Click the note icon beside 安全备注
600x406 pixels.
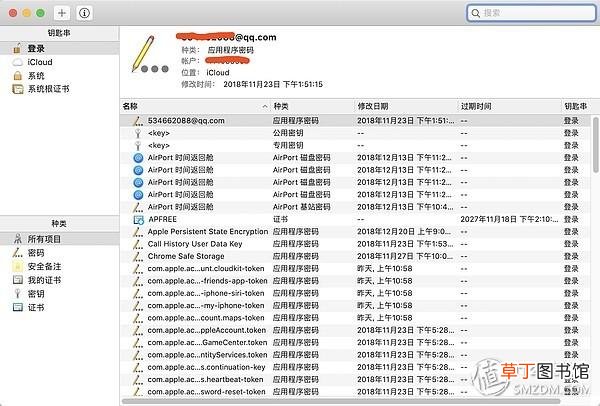(x=18, y=266)
